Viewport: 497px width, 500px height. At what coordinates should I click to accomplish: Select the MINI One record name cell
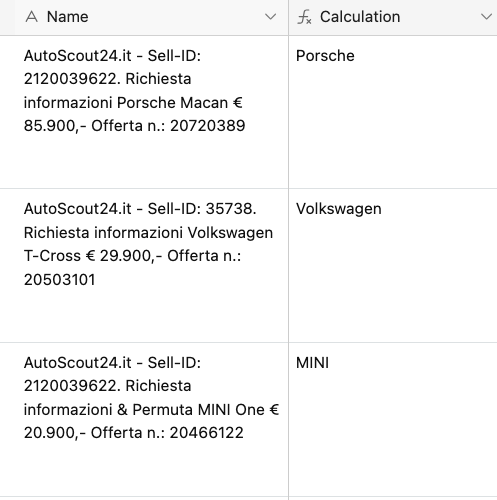tap(152, 419)
